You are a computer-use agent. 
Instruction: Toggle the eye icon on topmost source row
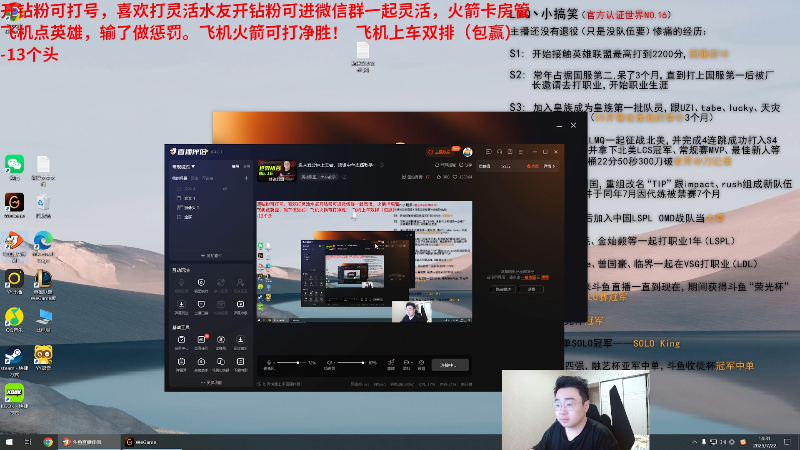(x=224, y=189)
